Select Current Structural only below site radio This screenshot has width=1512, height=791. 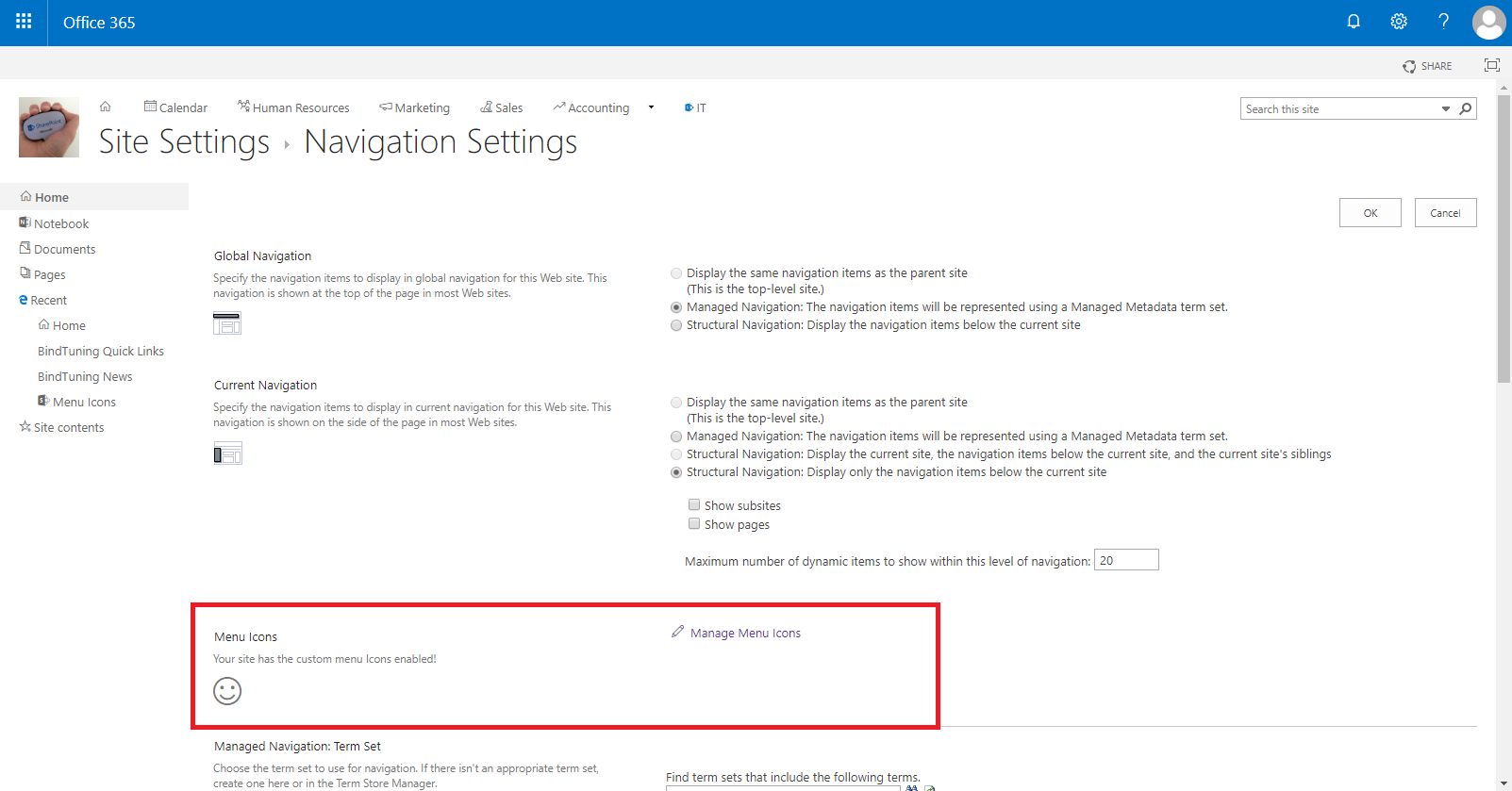pyautogui.click(x=676, y=472)
